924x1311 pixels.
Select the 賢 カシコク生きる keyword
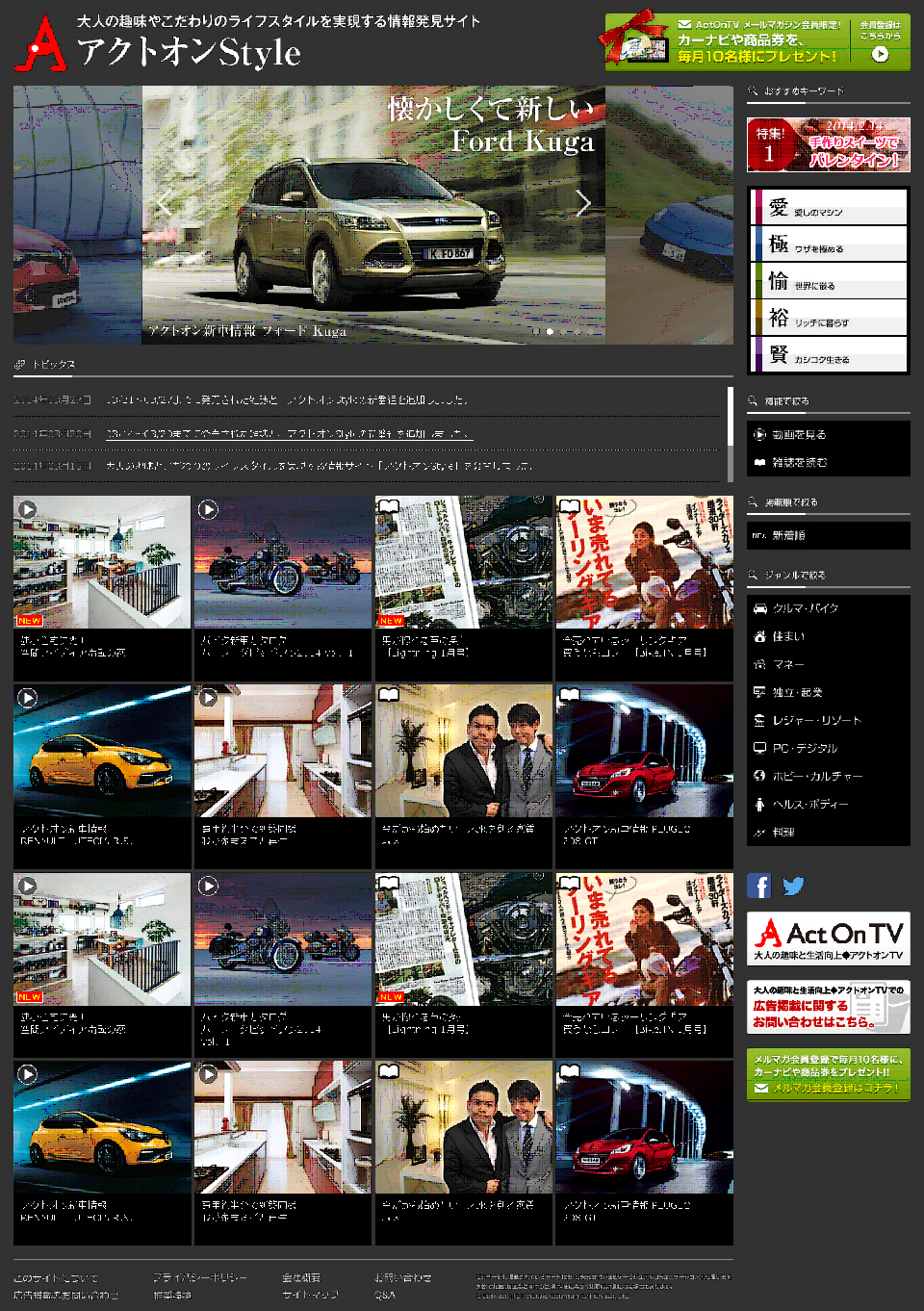tap(829, 353)
